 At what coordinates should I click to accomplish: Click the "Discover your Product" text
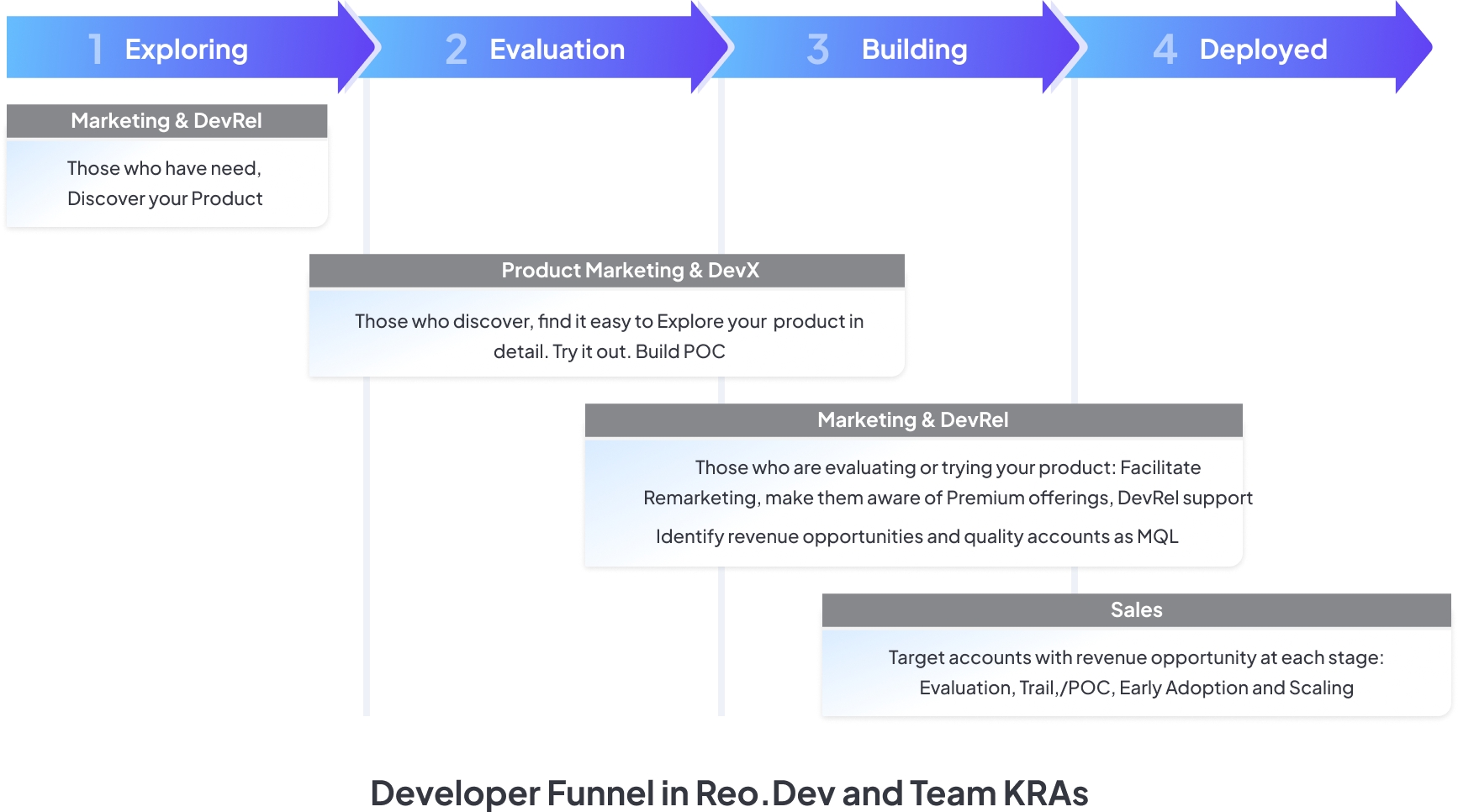point(165,199)
